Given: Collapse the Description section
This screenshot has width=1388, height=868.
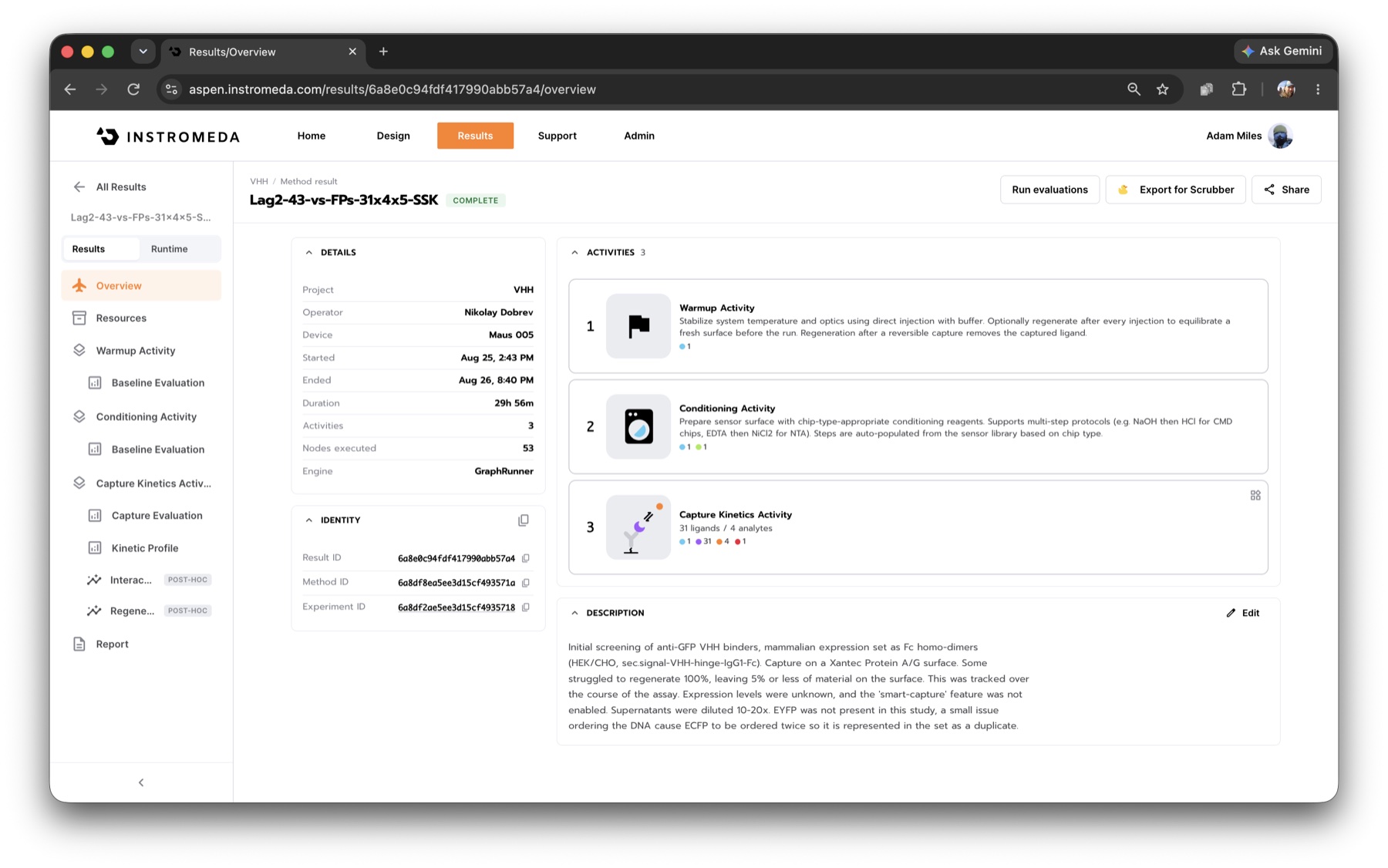Looking at the screenshot, I should point(574,614).
